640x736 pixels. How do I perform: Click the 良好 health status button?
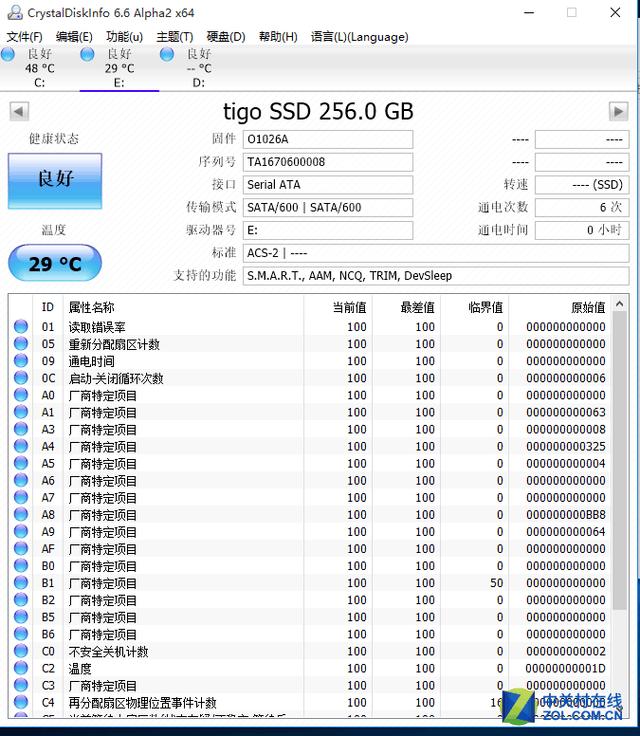[x=55, y=181]
